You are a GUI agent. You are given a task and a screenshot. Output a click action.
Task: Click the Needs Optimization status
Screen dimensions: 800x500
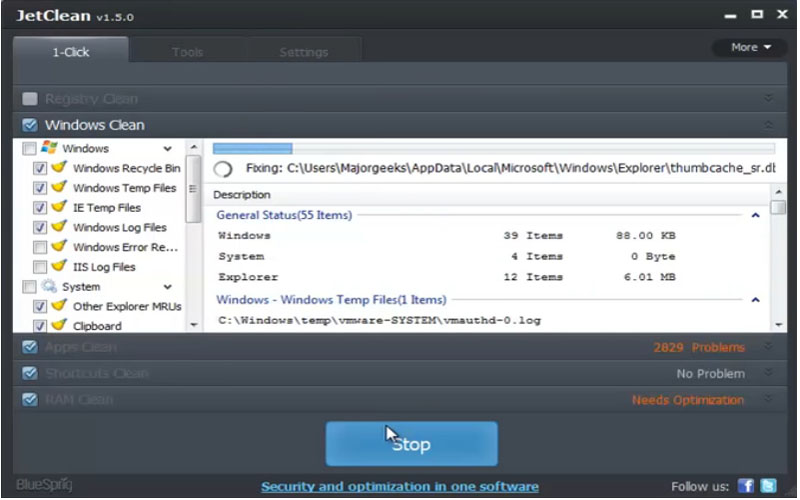tap(687, 400)
